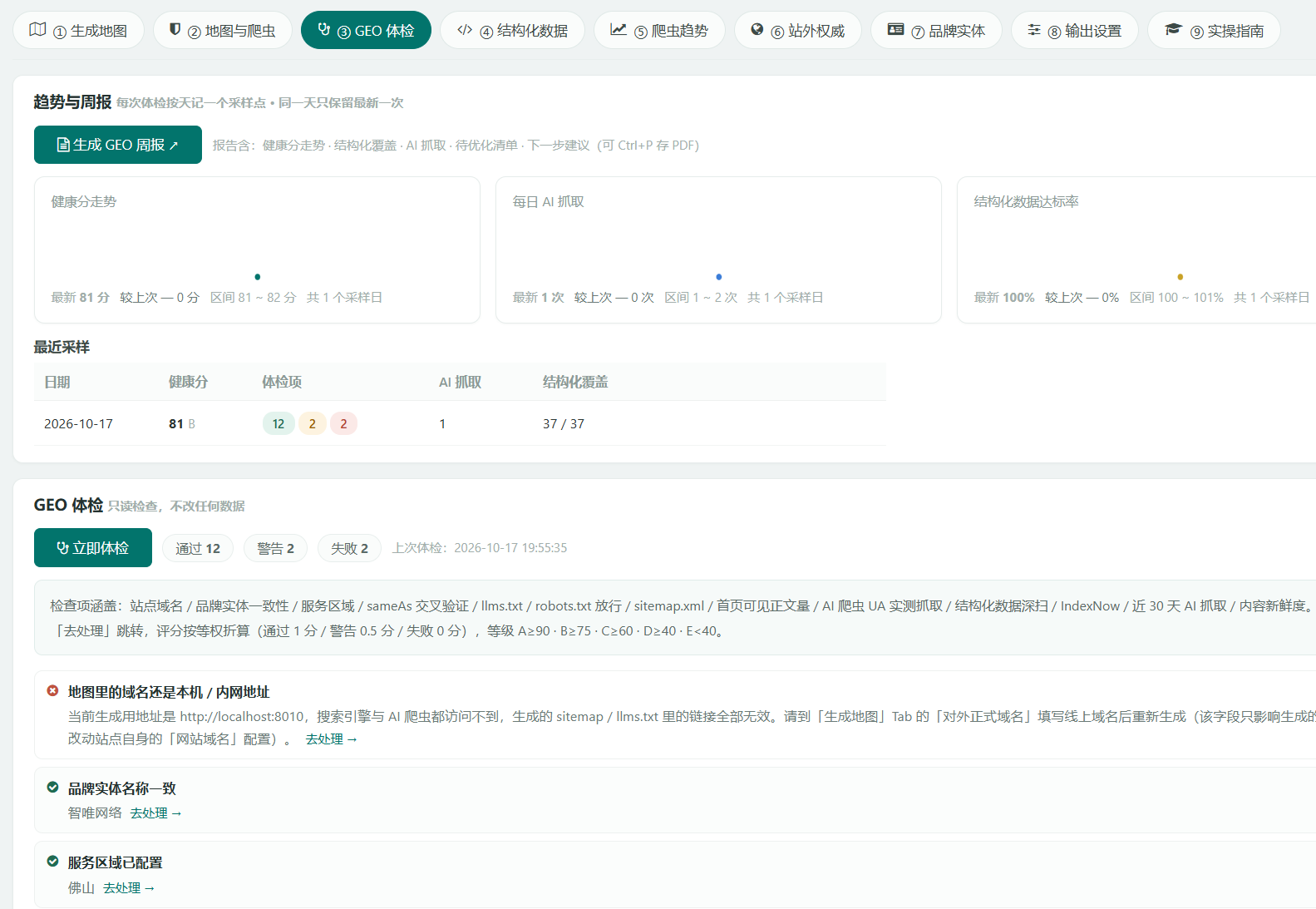
Task: Click the line chart icon on 爬虫趋势 tab
Action: (x=619, y=30)
